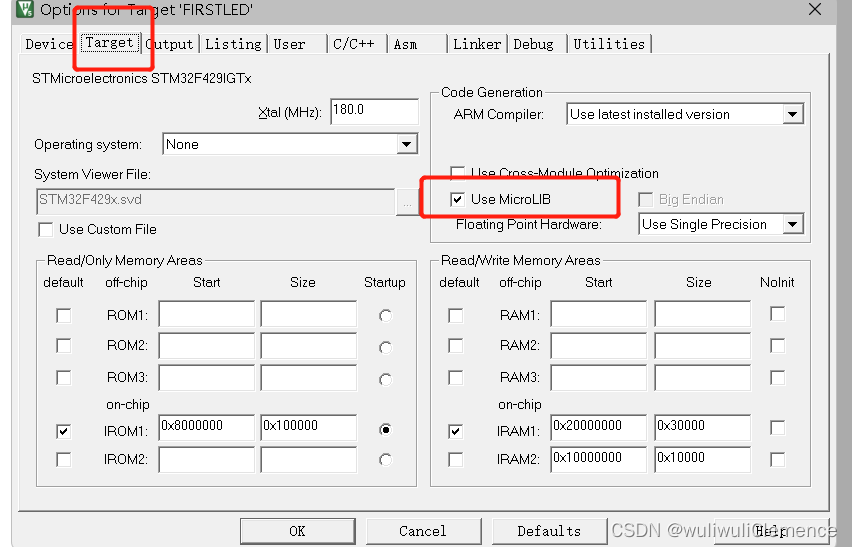852x547 pixels.
Task: Toggle the IRAM1 default checkbox
Action: click(455, 432)
